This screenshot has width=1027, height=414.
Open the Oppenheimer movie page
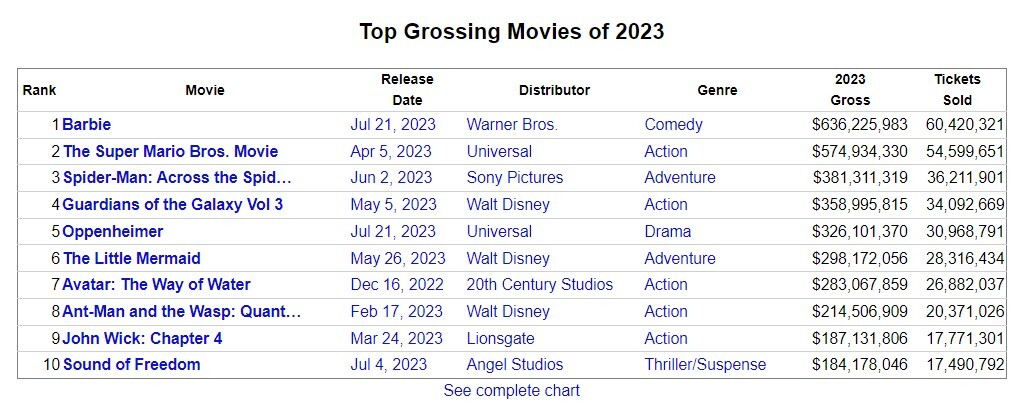click(113, 232)
